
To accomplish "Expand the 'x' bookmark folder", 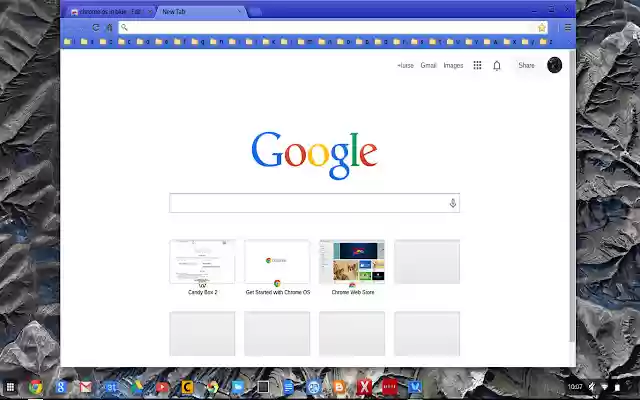I will 510,42.
